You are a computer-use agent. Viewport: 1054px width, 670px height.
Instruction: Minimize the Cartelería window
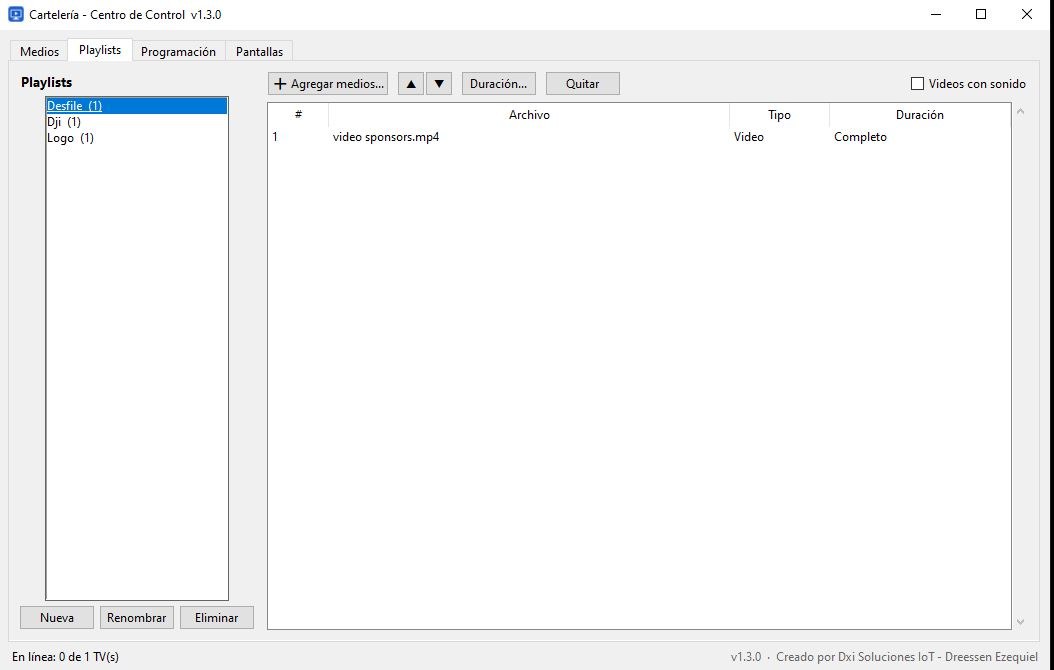tap(936, 14)
